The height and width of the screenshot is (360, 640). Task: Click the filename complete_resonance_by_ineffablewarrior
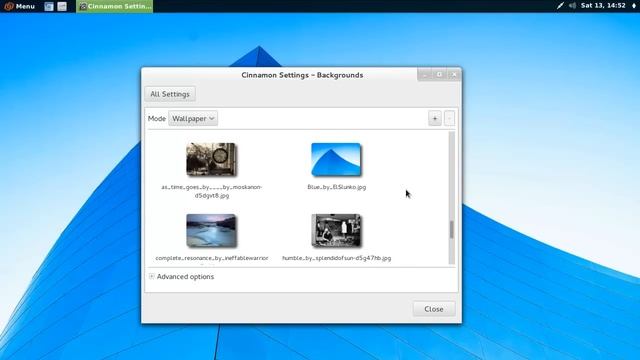click(212, 258)
